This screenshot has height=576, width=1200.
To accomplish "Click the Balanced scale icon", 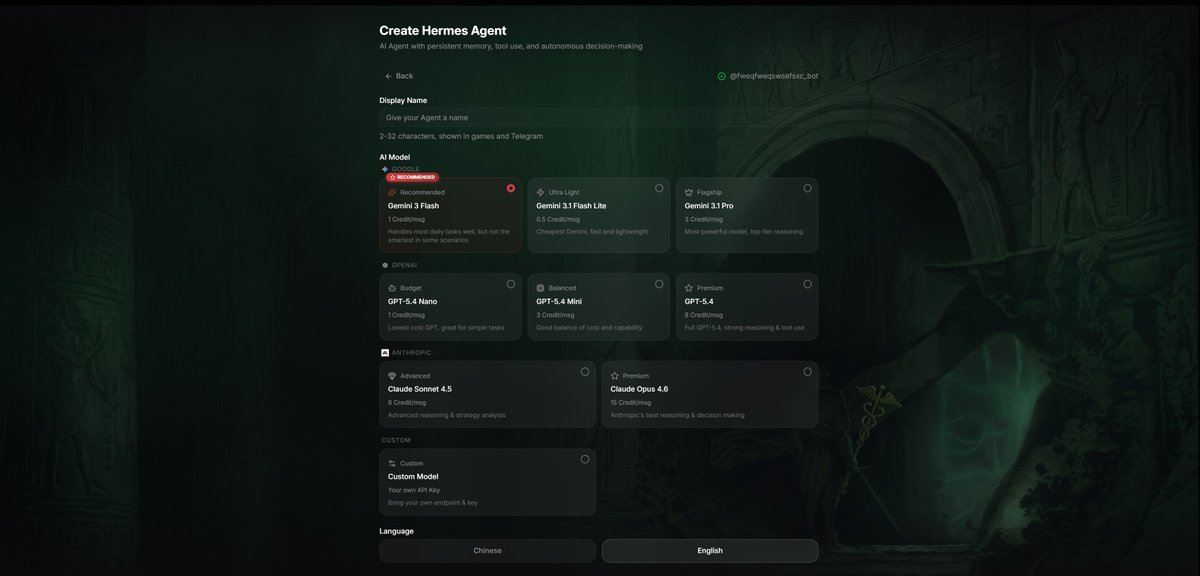I will click(x=540, y=288).
